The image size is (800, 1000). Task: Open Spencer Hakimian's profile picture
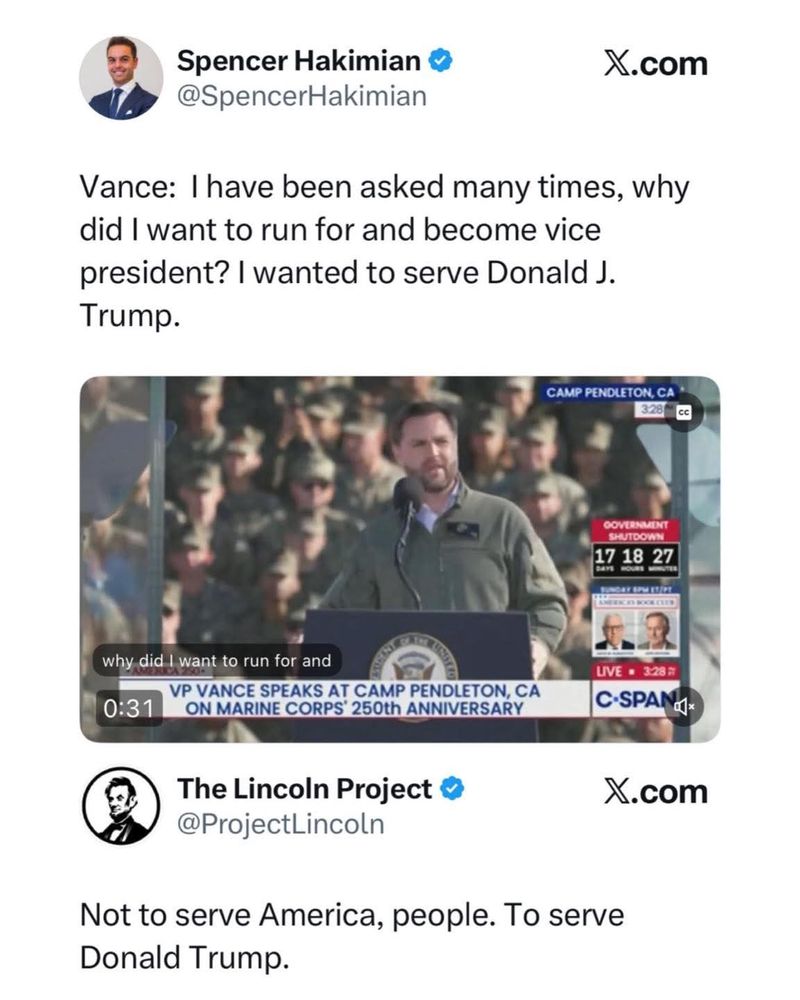coord(121,78)
